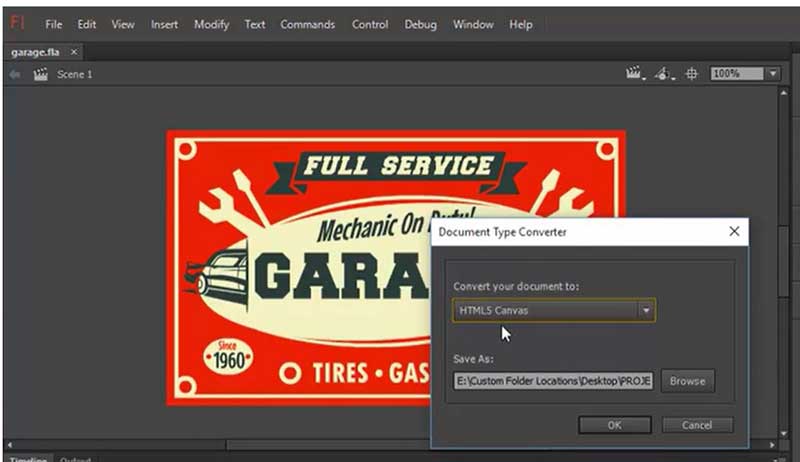The height and width of the screenshot is (462, 800).
Task: Click the Flash application logo icon
Action: [x=17, y=22]
